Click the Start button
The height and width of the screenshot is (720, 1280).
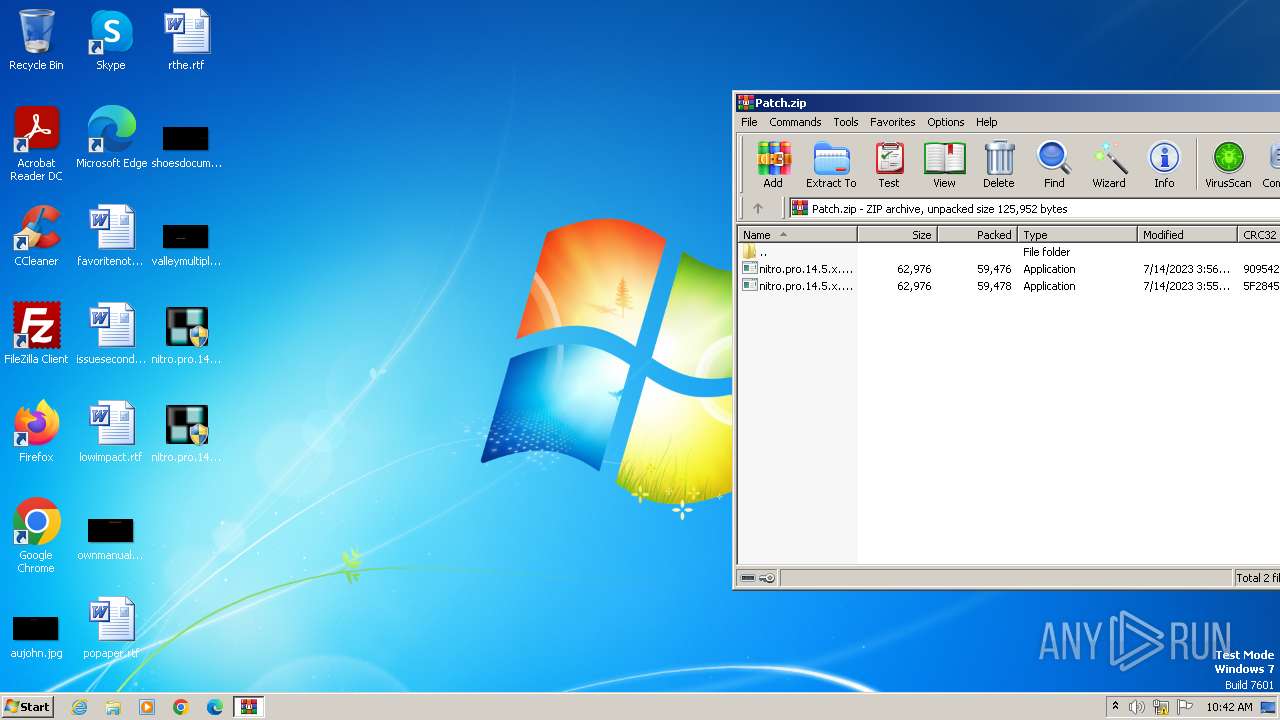(x=27, y=706)
